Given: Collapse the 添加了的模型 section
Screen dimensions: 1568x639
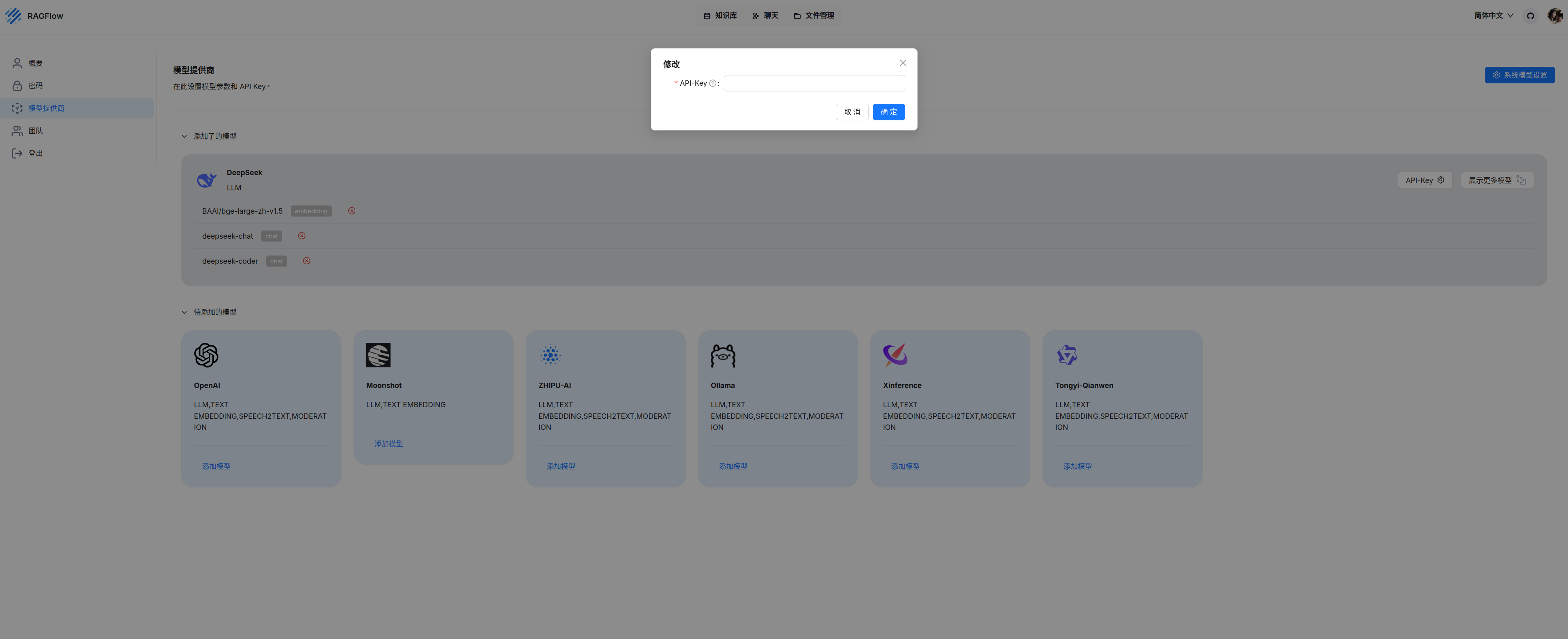Looking at the screenshot, I should pos(185,136).
